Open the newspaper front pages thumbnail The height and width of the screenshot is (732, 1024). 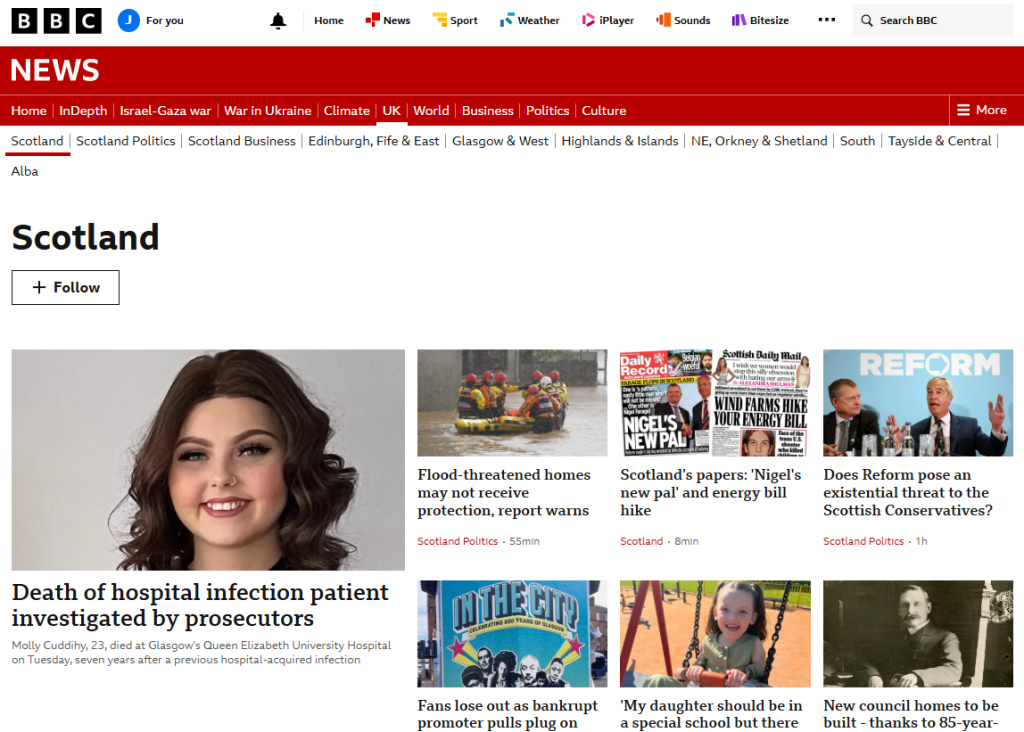click(714, 402)
